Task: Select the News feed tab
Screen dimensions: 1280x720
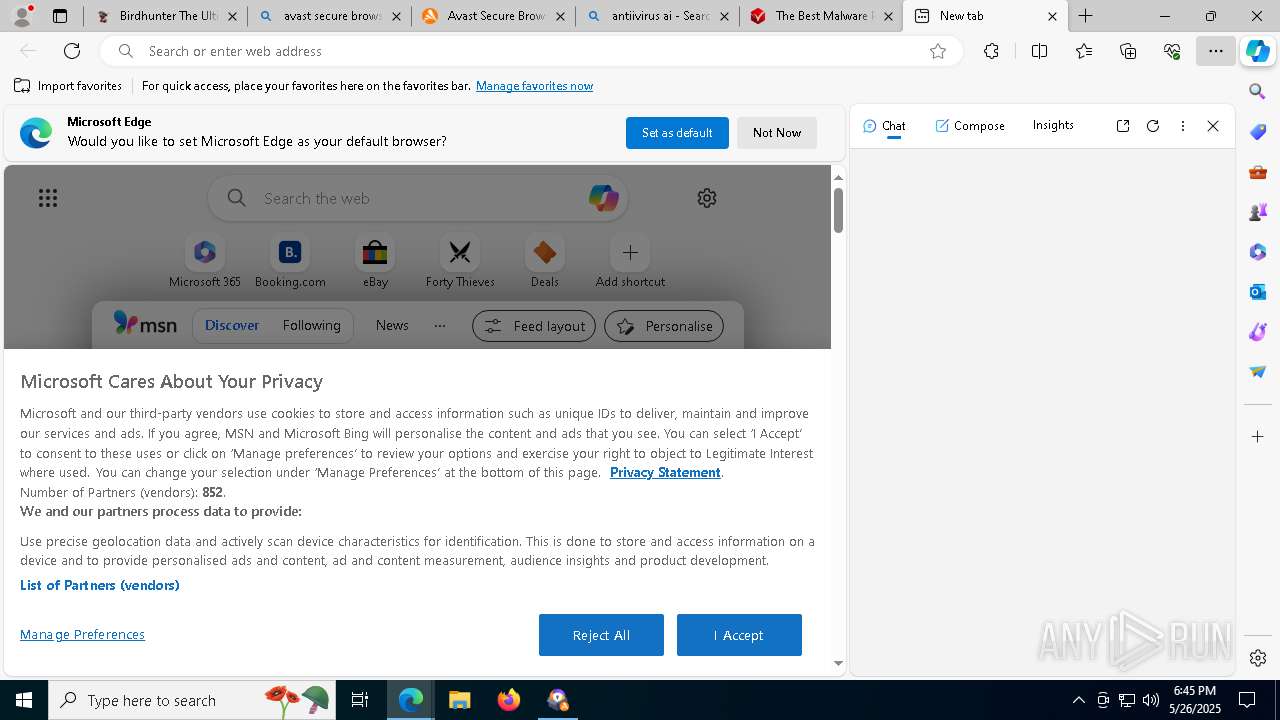Action: (392, 325)
